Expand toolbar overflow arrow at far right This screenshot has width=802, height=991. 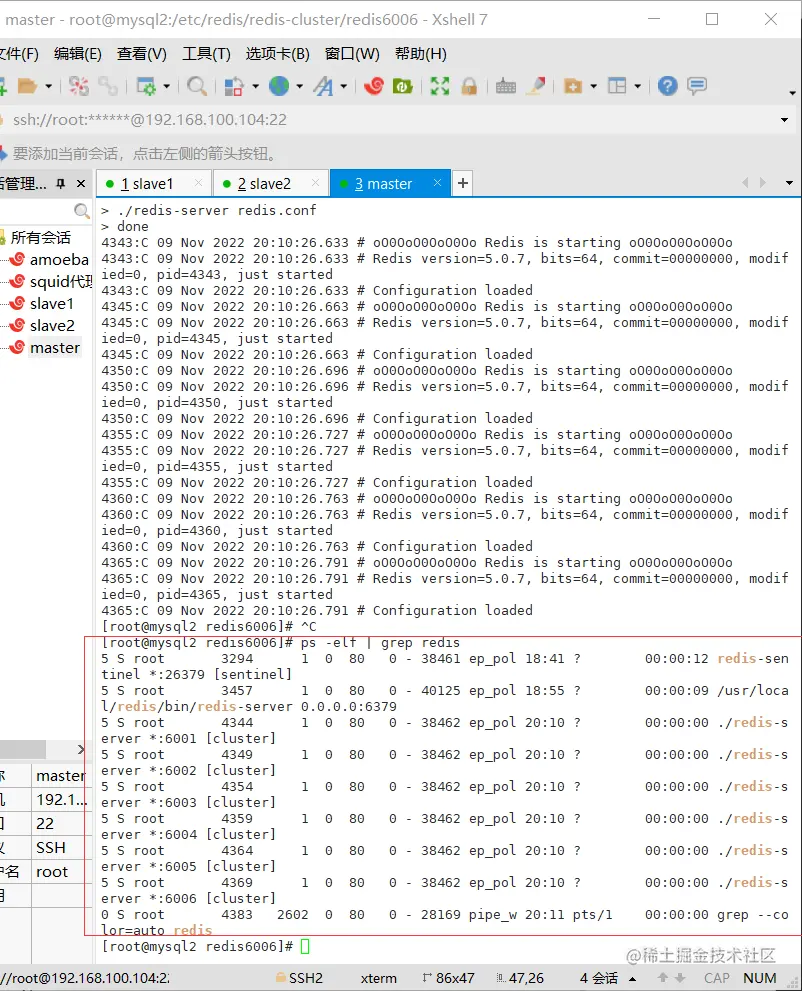793,93
